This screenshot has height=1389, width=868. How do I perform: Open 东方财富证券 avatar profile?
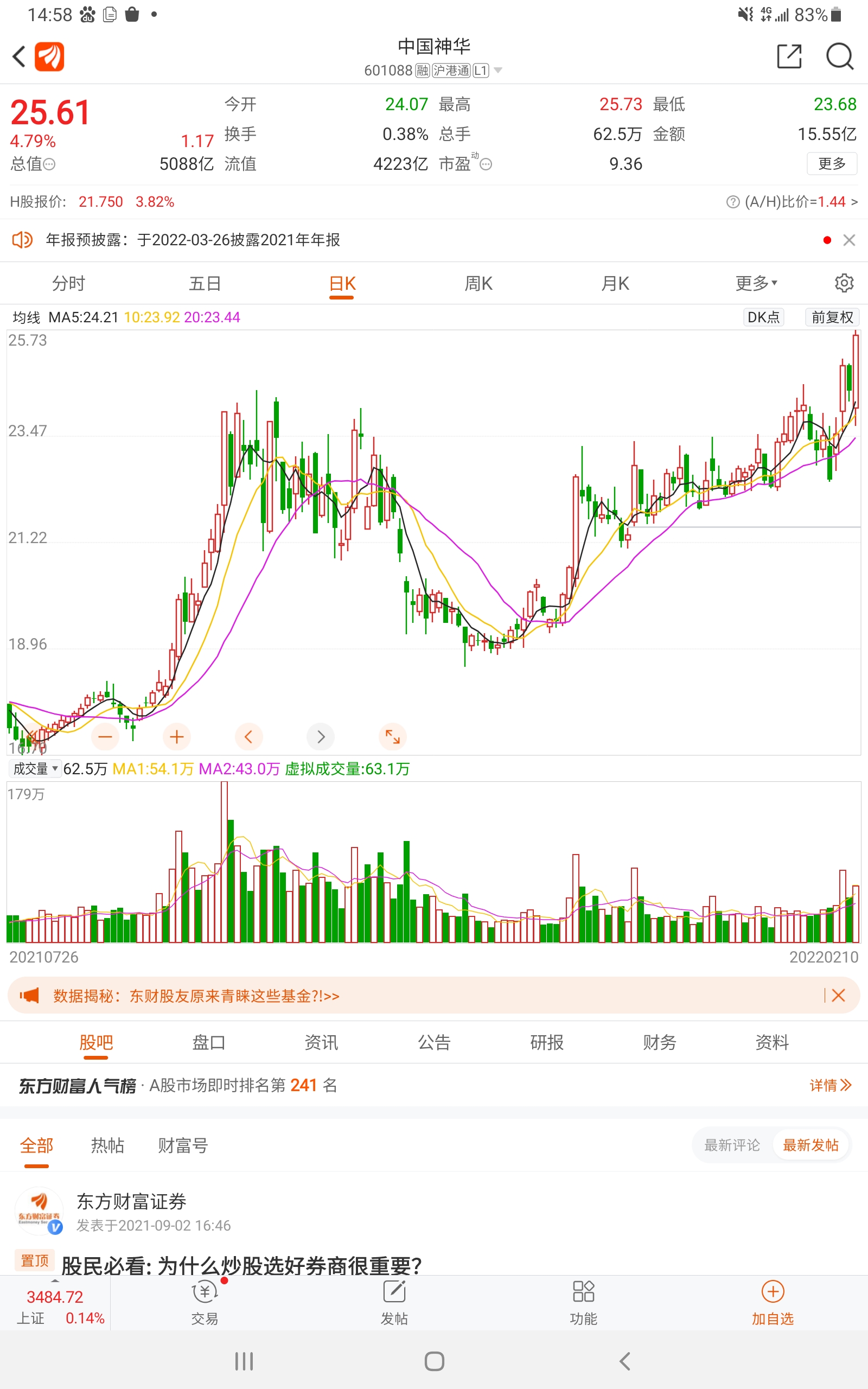(39, 1211)
